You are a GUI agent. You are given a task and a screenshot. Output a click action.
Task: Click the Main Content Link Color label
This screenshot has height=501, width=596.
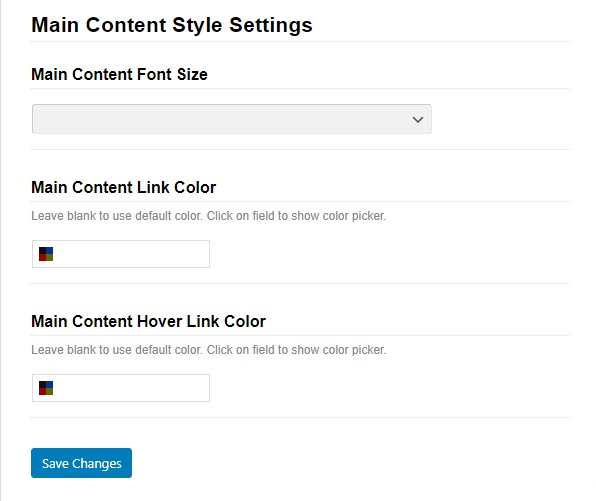[124, 187]
